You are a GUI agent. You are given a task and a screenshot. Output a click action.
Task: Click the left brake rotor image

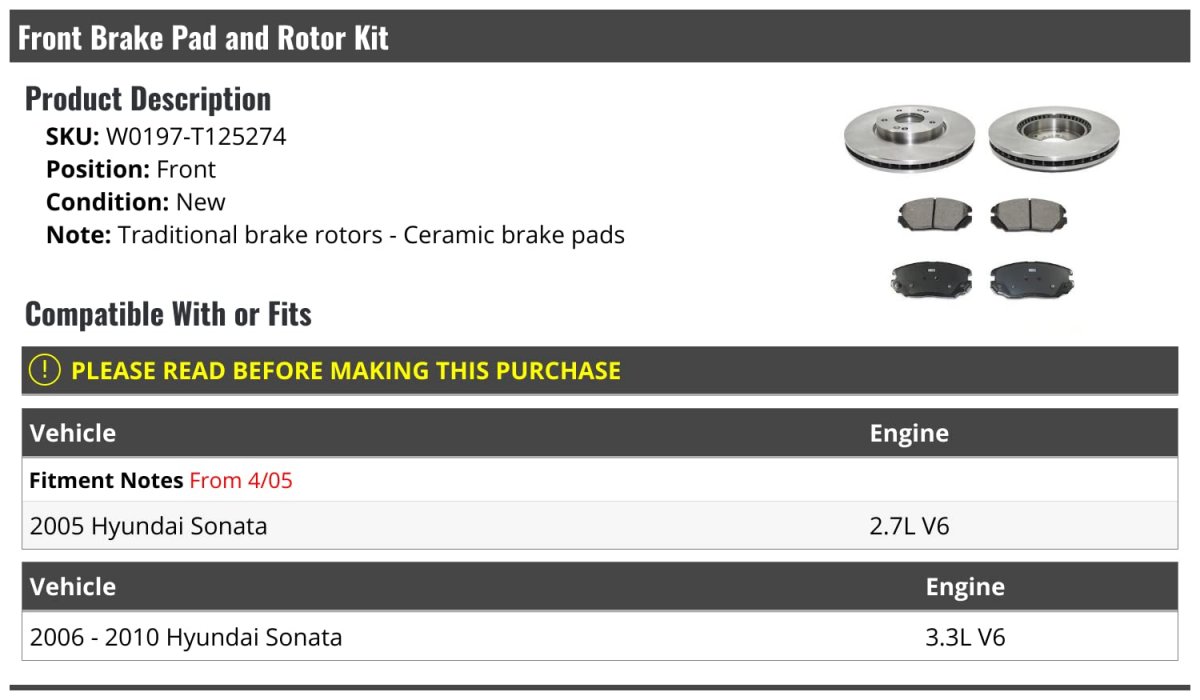click(x=908, y=137)
